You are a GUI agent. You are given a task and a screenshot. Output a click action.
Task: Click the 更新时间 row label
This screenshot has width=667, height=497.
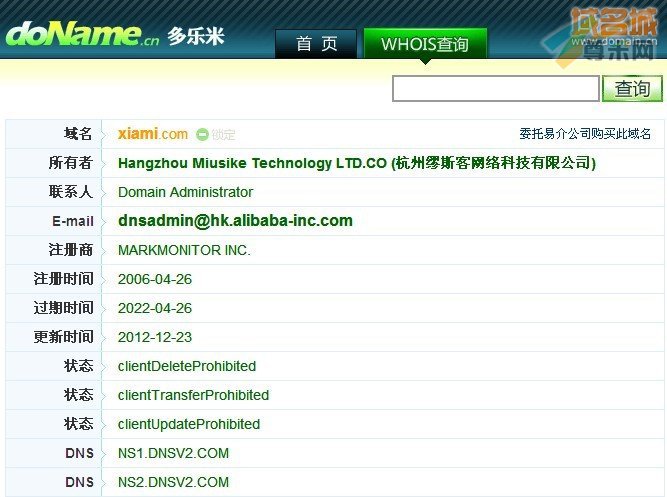tap(63, 337)
